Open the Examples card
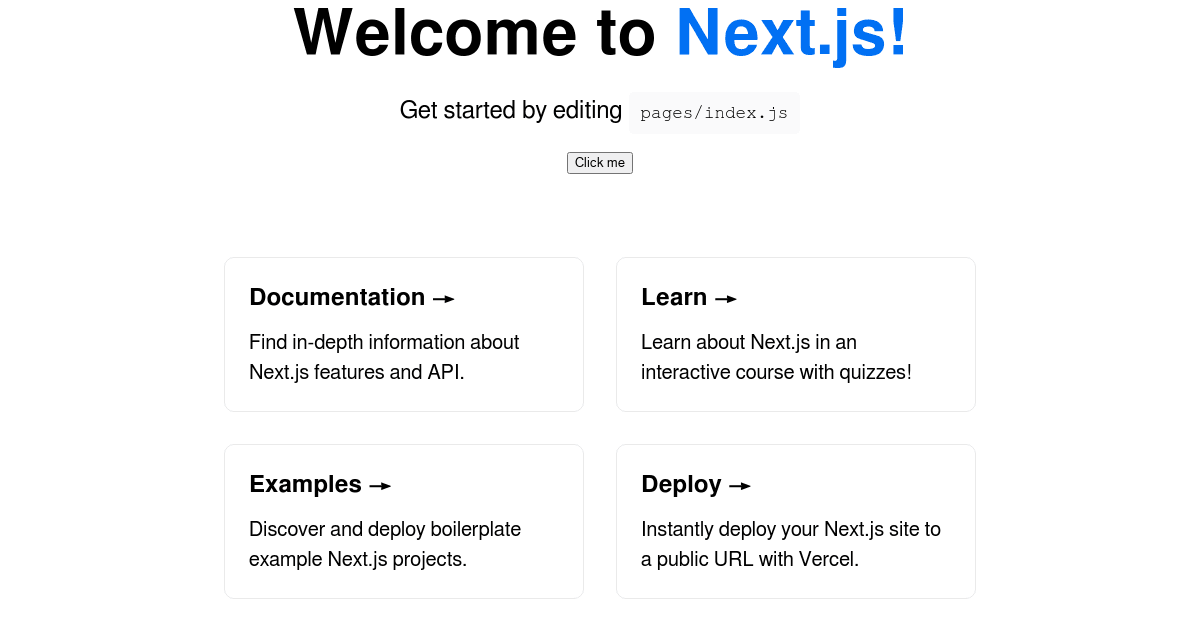1200x630 pixels. (403, 521)
